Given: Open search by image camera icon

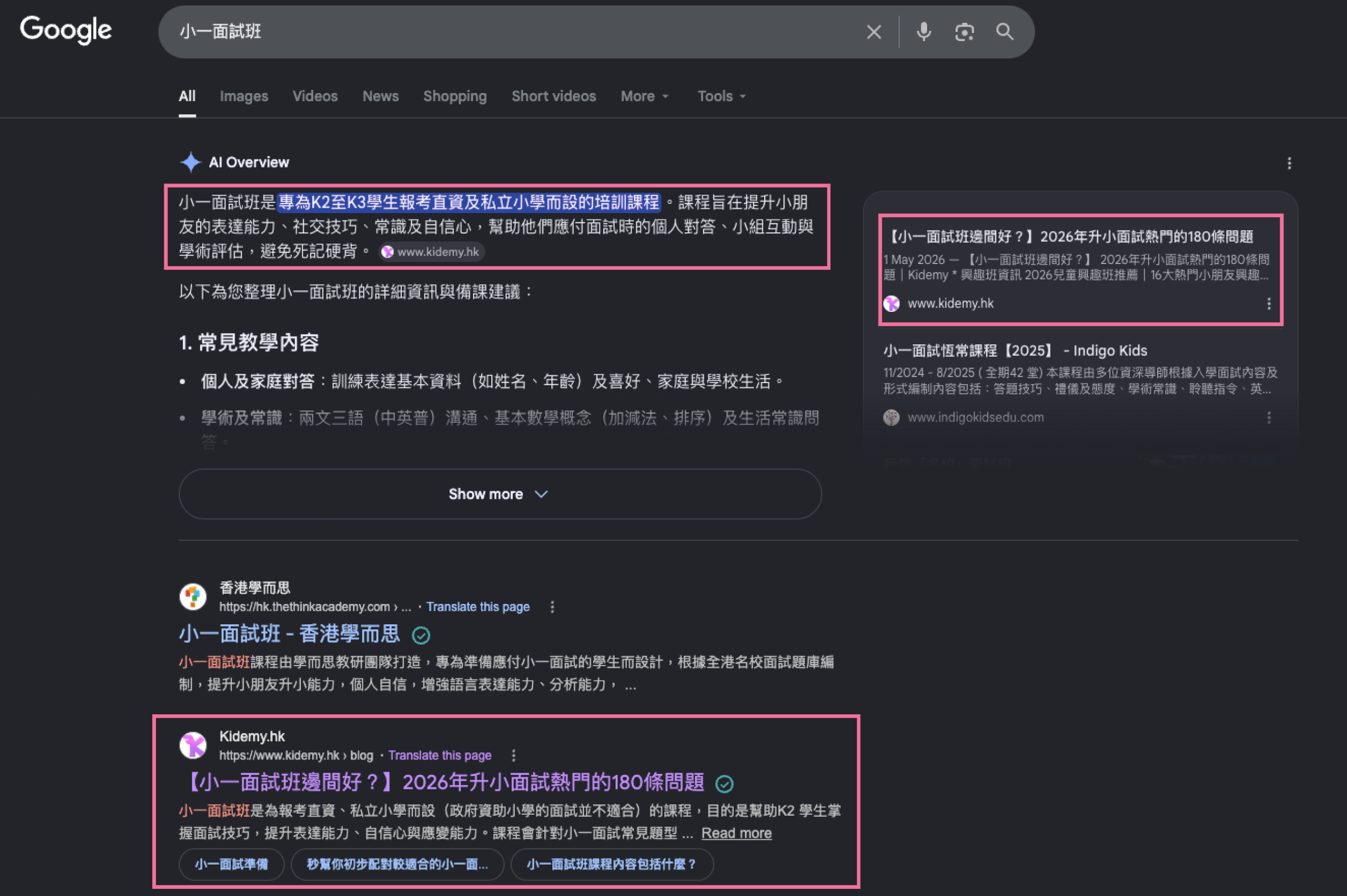Looking at the screenshot, I should 964,32.
